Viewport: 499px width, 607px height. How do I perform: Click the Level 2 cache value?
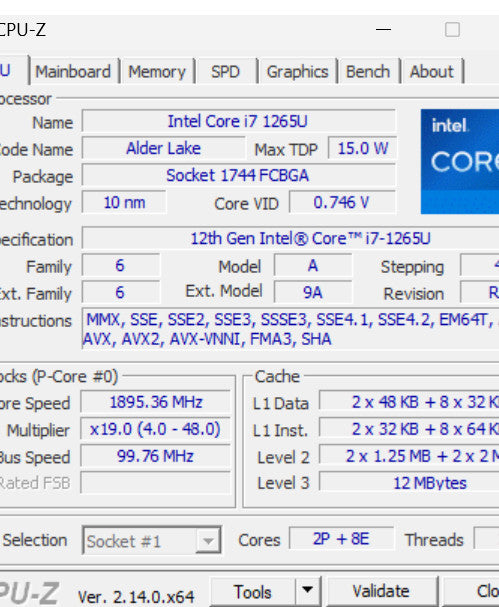[x=409, y=456]
